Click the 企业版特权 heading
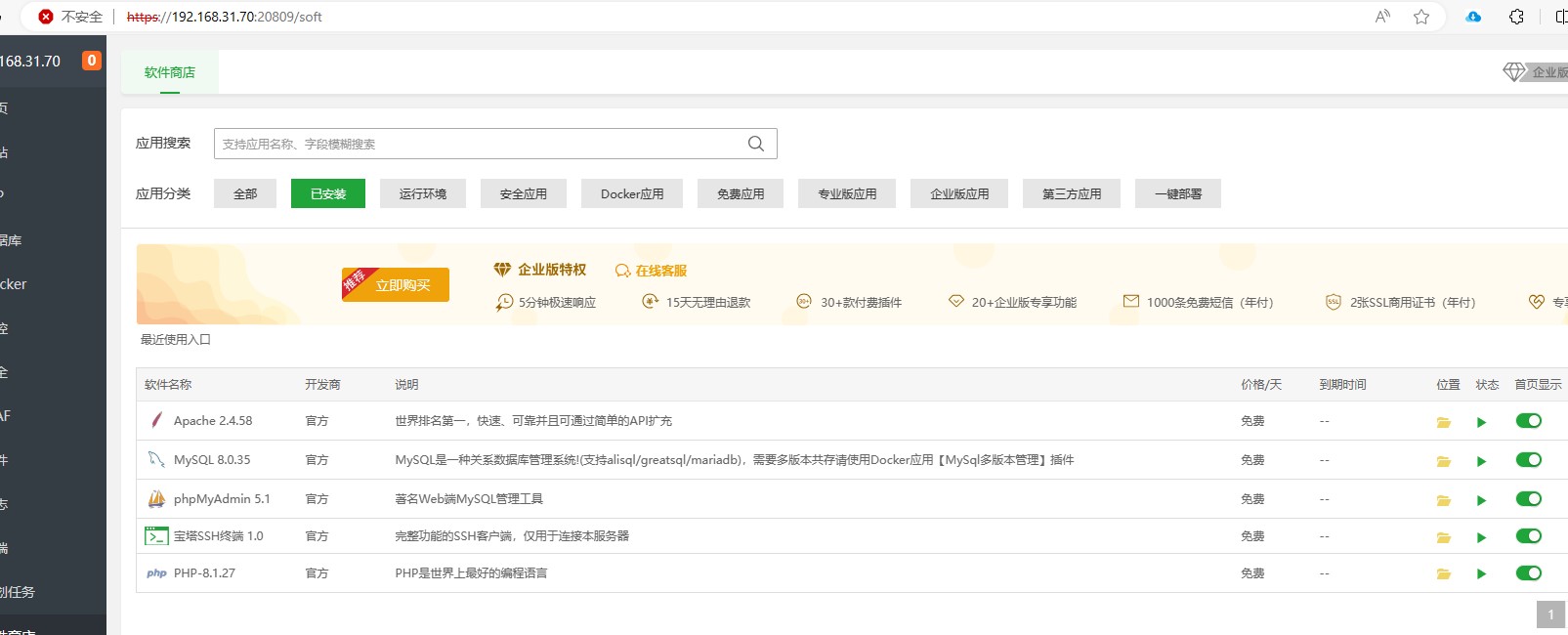The height and width of the screenshot is (635, 1568). click(552, 270)
